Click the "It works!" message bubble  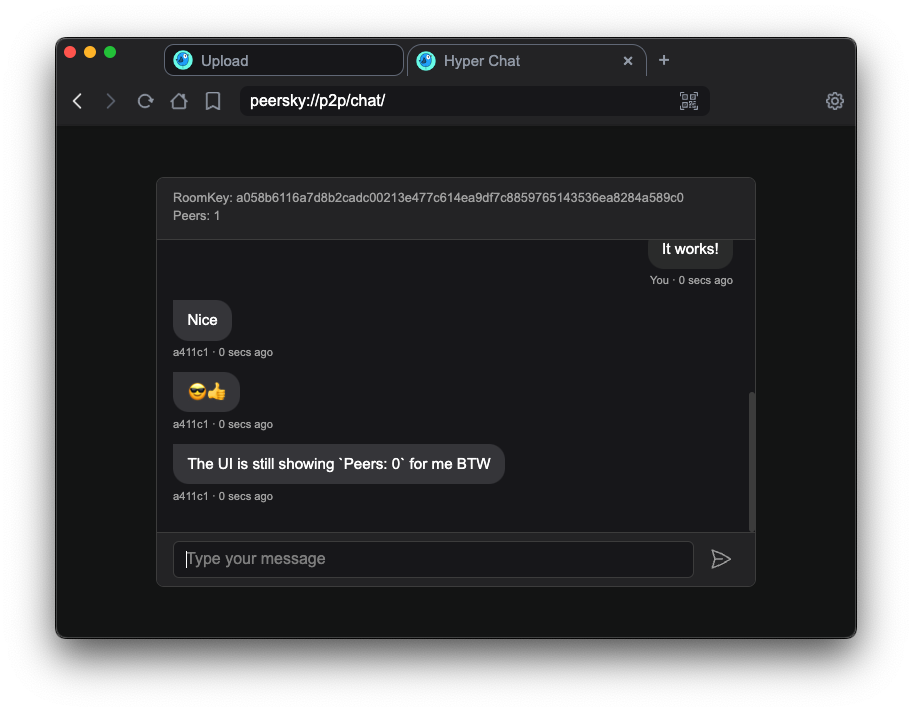690,250
